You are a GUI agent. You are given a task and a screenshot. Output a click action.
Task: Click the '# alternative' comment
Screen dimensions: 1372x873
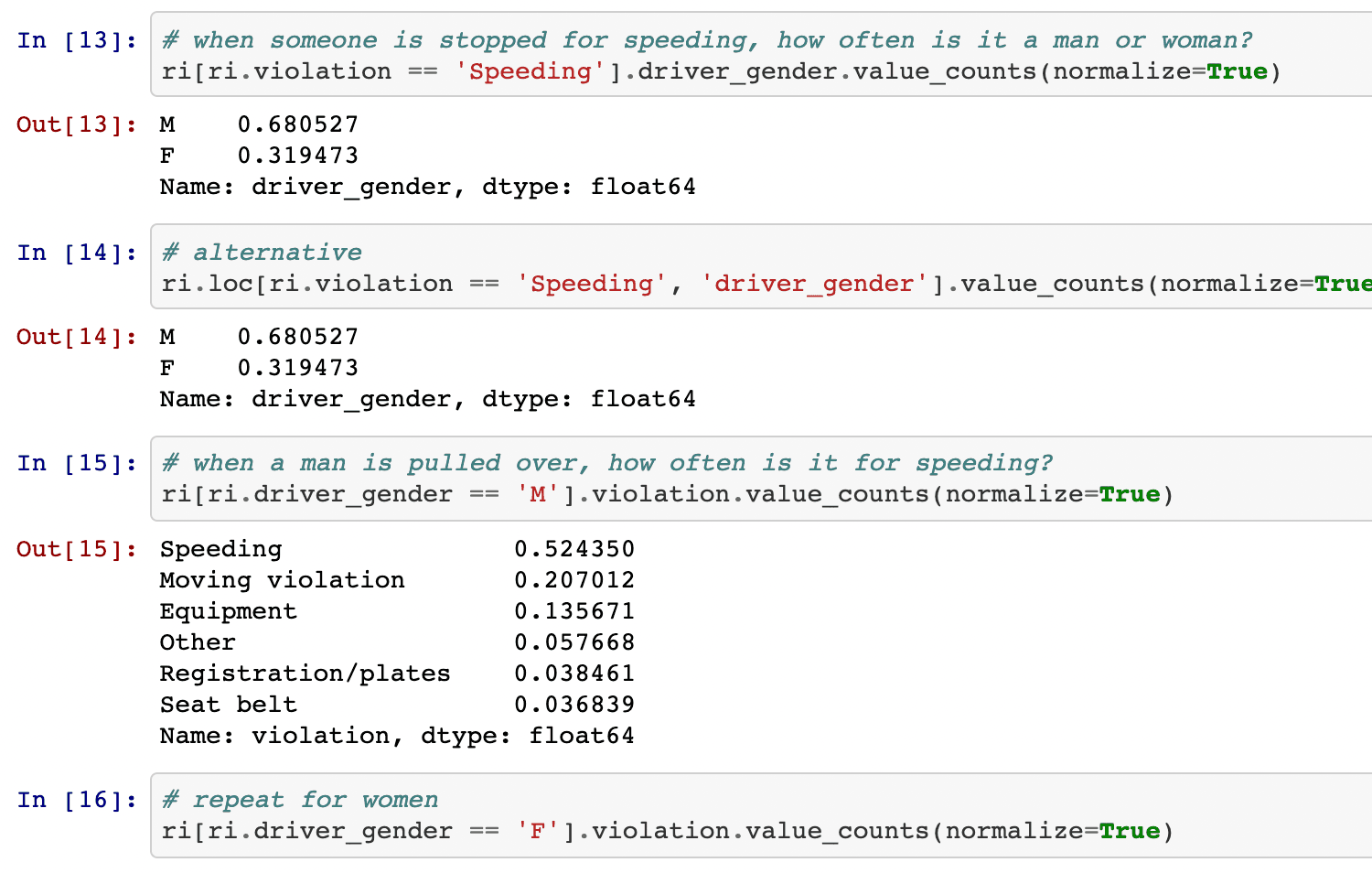tap(262, 253)
